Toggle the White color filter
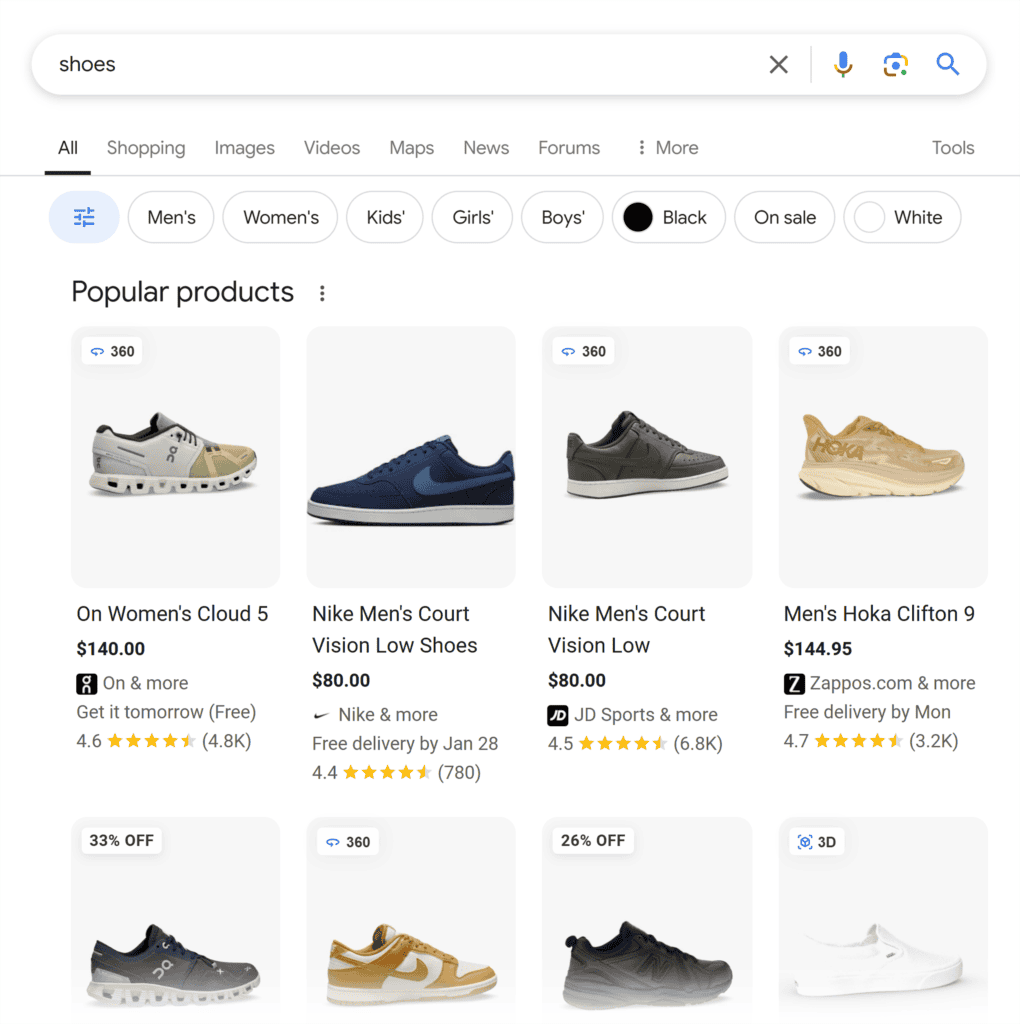This screenshot has width=1020, height=1024. 902,217
